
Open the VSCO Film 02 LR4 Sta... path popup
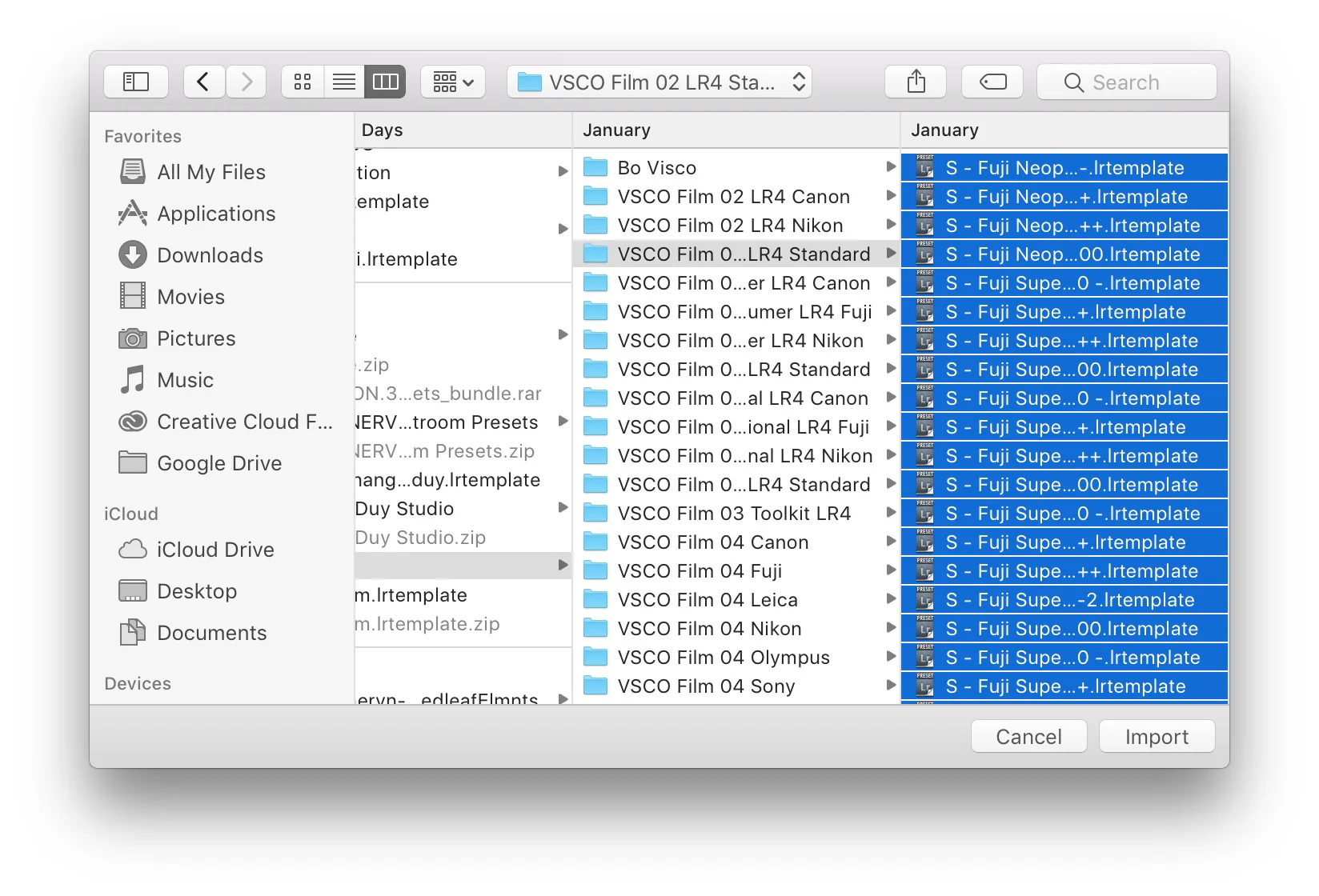point(659,82)
